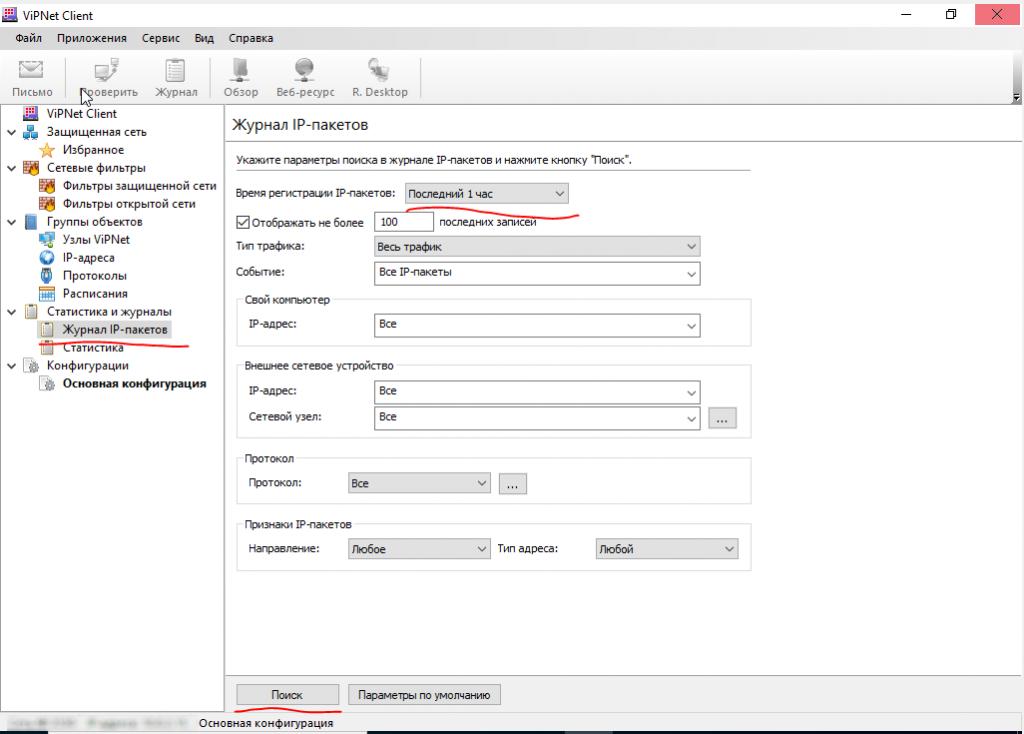Image resolution: width=1024 pixels, height=734 pixels.
Task: Open the Направление dropdown
Action: click(x=419, y=549)
